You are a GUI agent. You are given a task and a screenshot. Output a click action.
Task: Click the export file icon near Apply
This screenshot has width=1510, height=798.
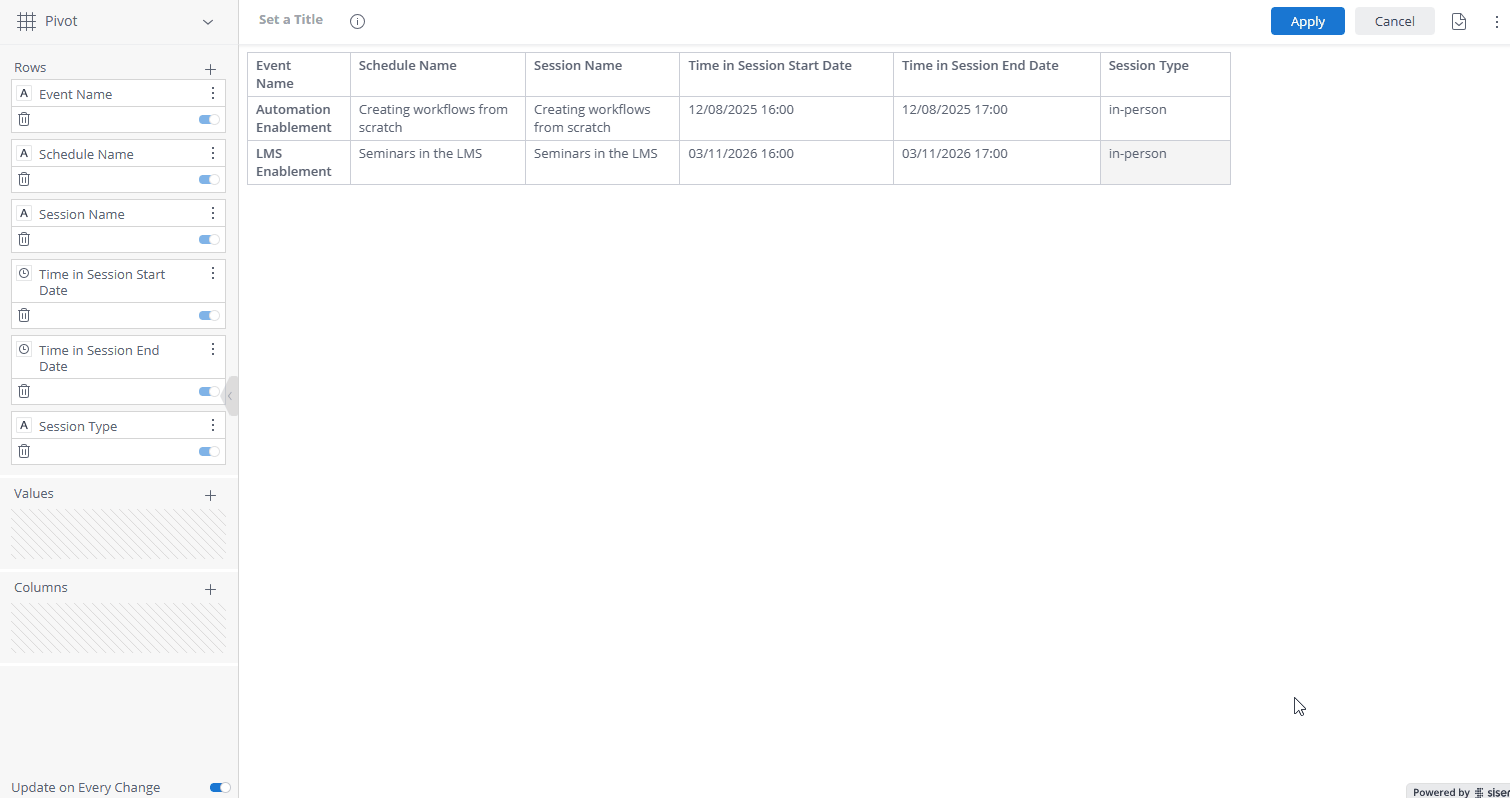(x=1458, y=21)
